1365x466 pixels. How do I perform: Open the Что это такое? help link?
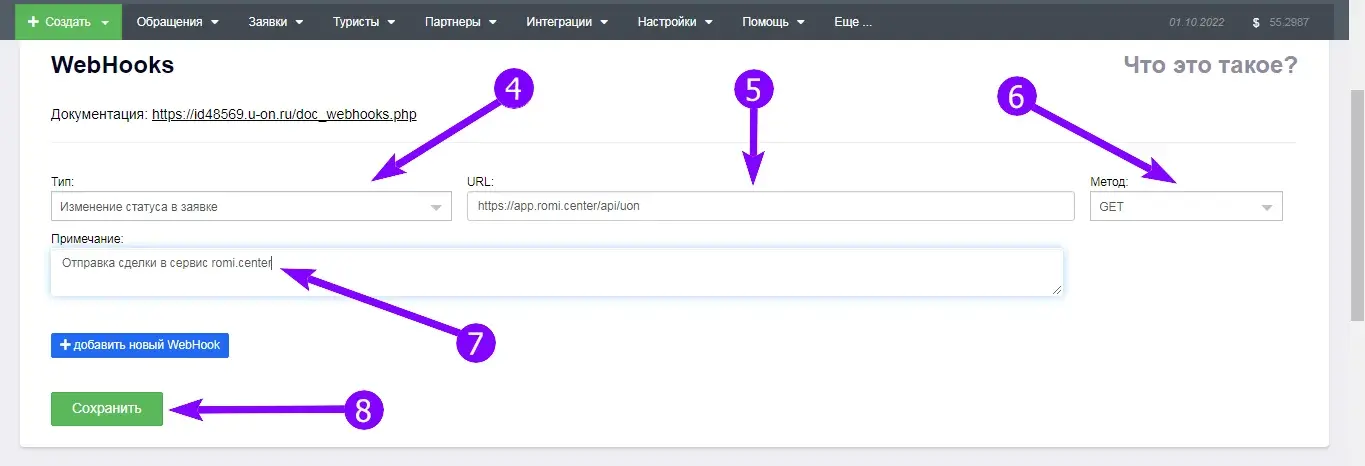click(x=1210, y=66)
